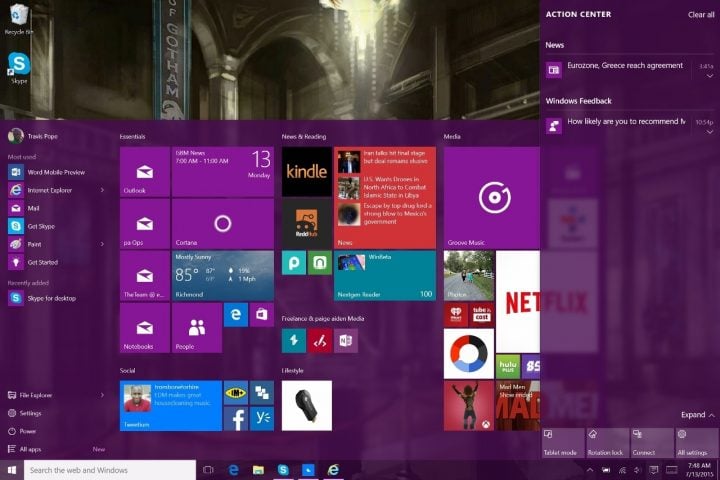
Task: Click Power in the Start menu
Action: pyautogui.click(x=22, y=431)
